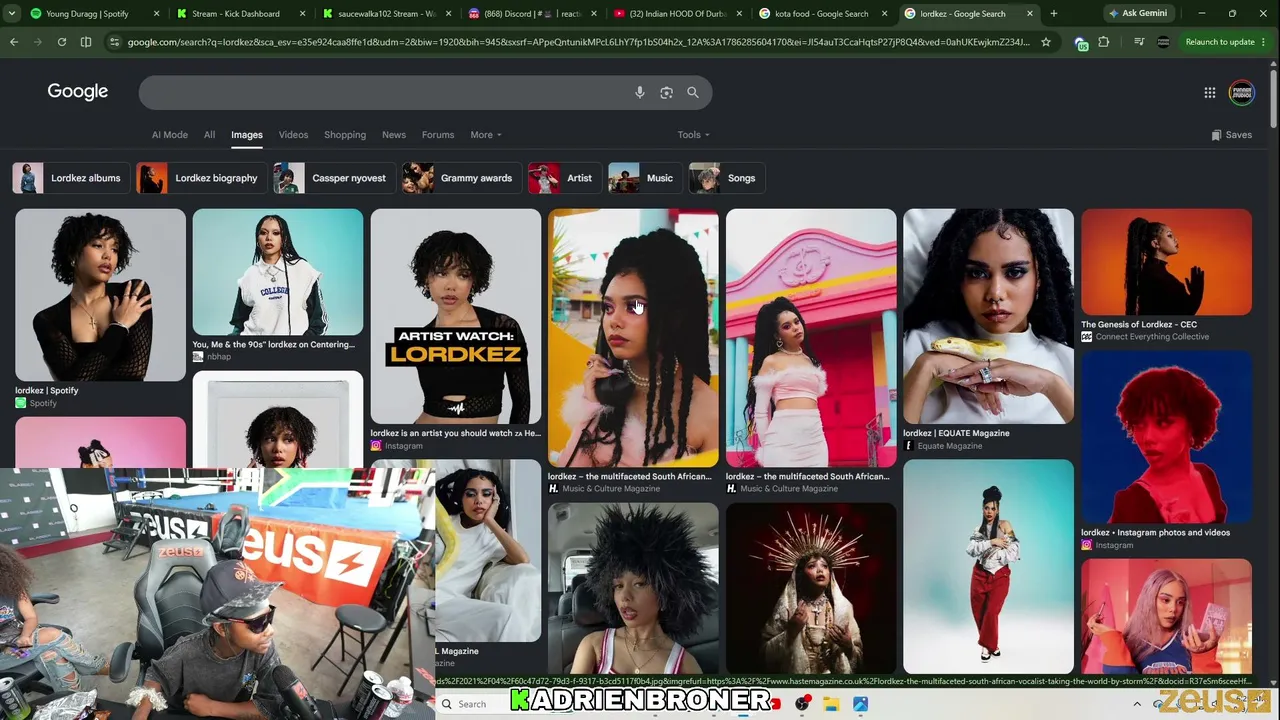This screenshot has width=1280, height=720.
Task: Click the Connect Everything Collective source link
Action: (1145, 337)
